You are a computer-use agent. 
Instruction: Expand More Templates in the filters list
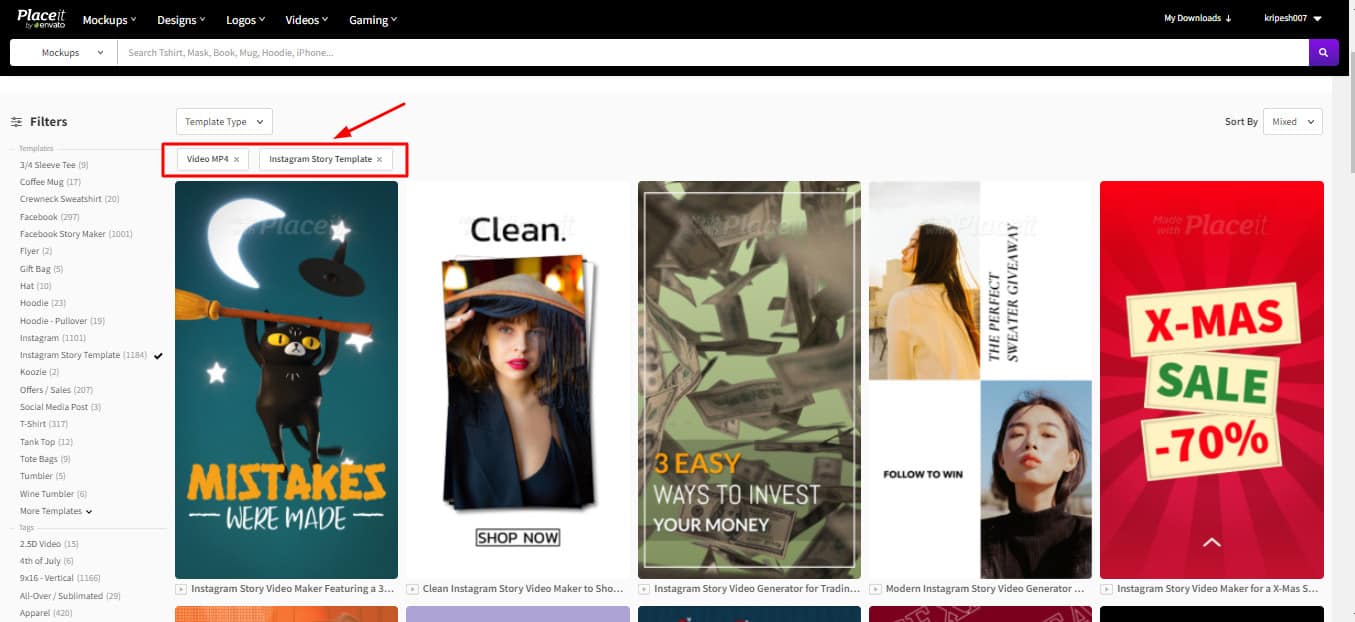point(55,511)
